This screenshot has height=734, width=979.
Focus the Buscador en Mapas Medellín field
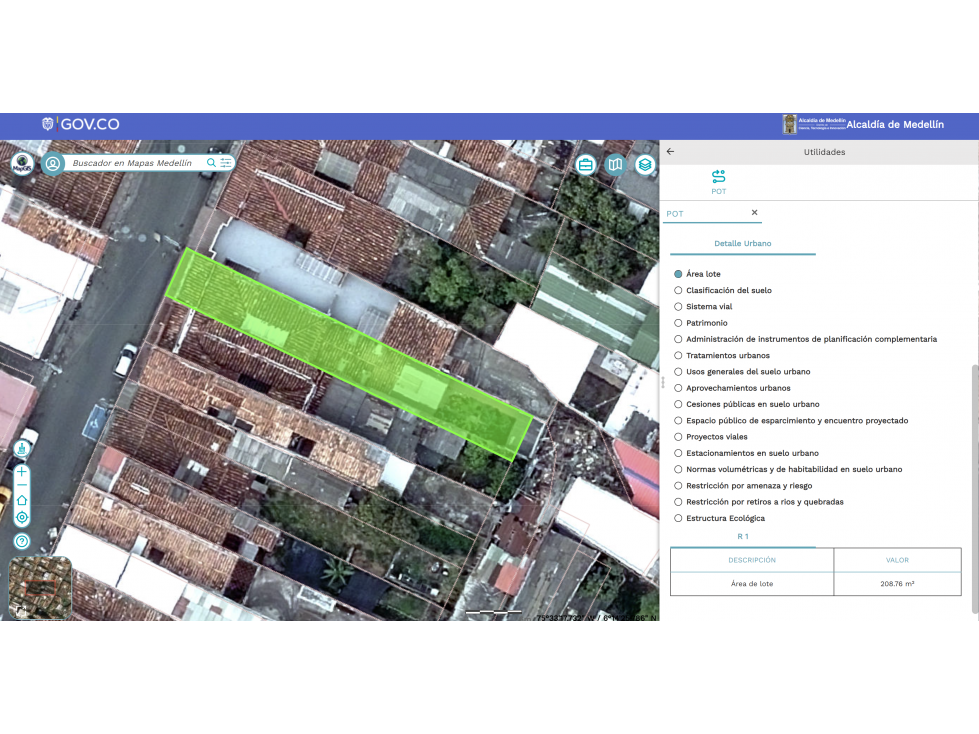132,163
